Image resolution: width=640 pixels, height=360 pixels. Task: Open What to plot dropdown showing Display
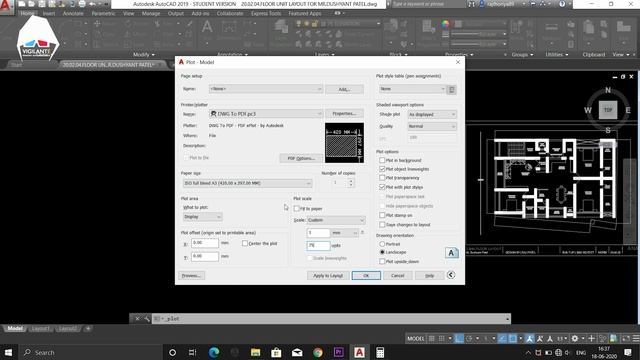coord(202,217)
